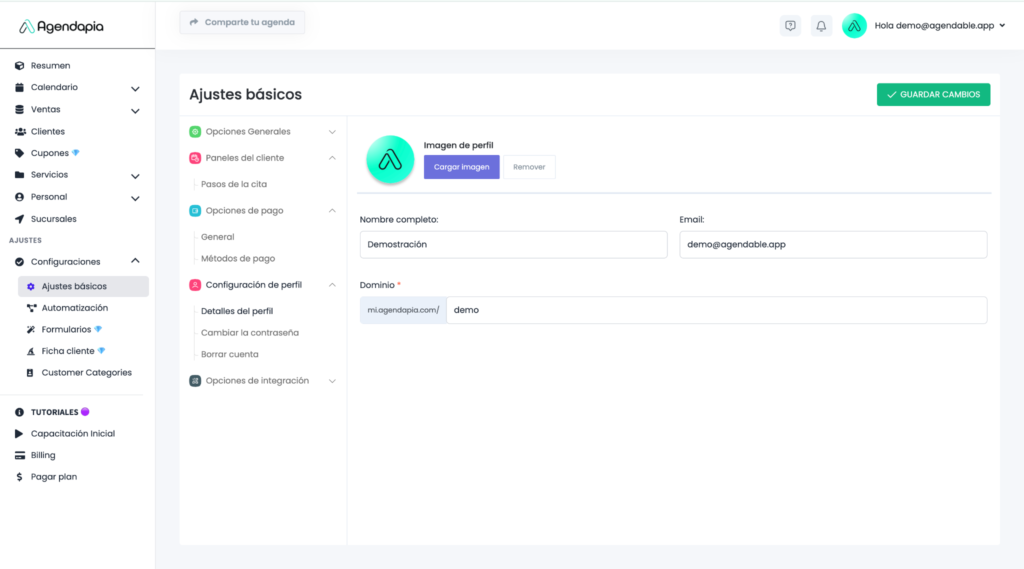Screen dimensions: 1024x569
Task: Click the teal Opciones de pago icon
Action: 195,211
